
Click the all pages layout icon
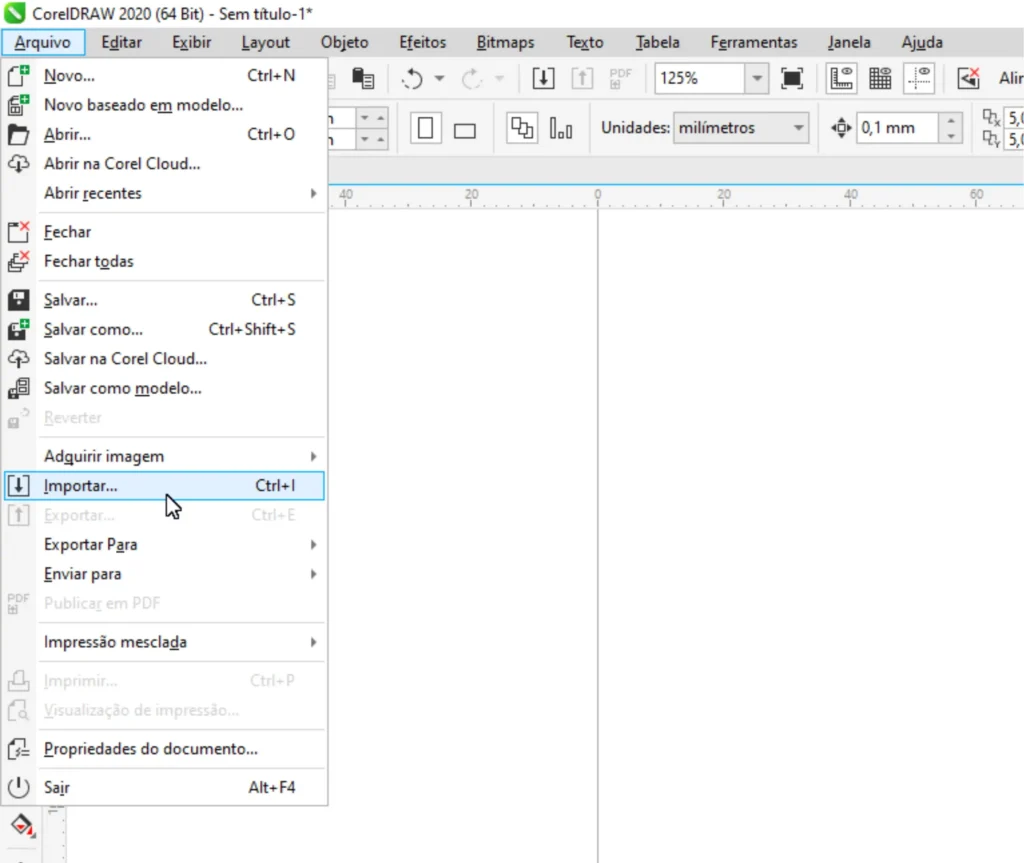[521, 128]
